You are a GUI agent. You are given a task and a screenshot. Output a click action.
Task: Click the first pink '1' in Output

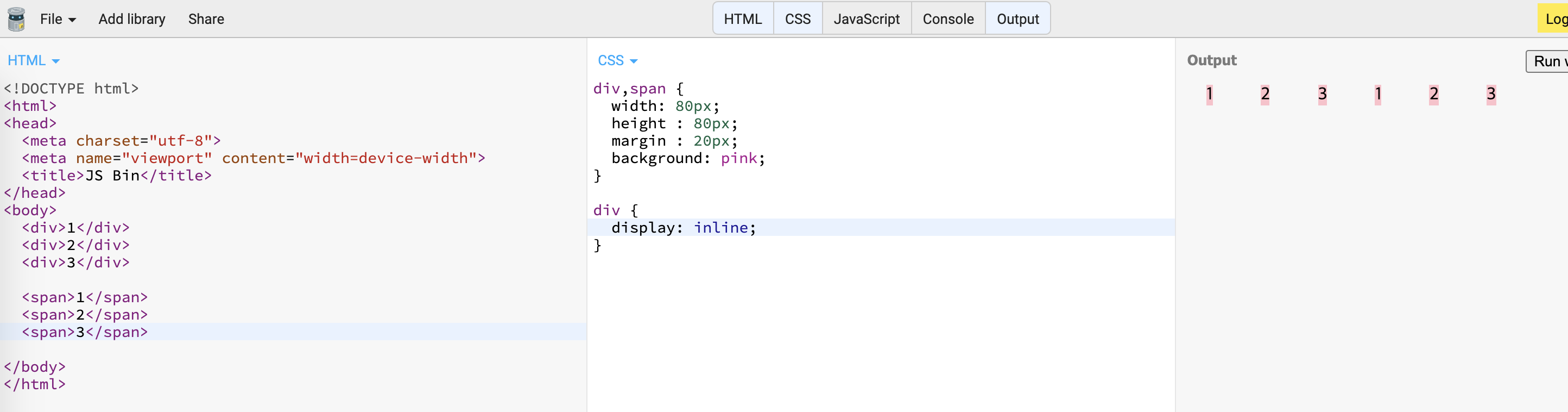point(1210,95)
